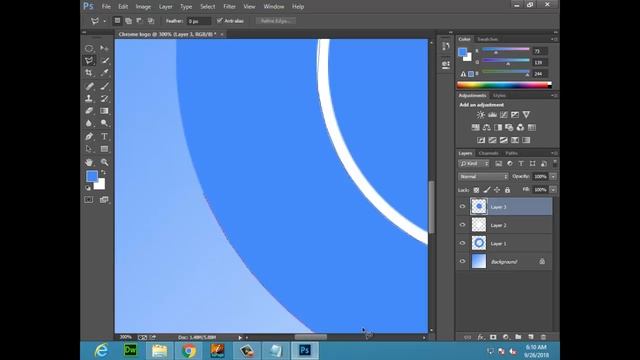Open the History panel icon
Viewport: 640px width, 360px height.
[x=445, y=46]
